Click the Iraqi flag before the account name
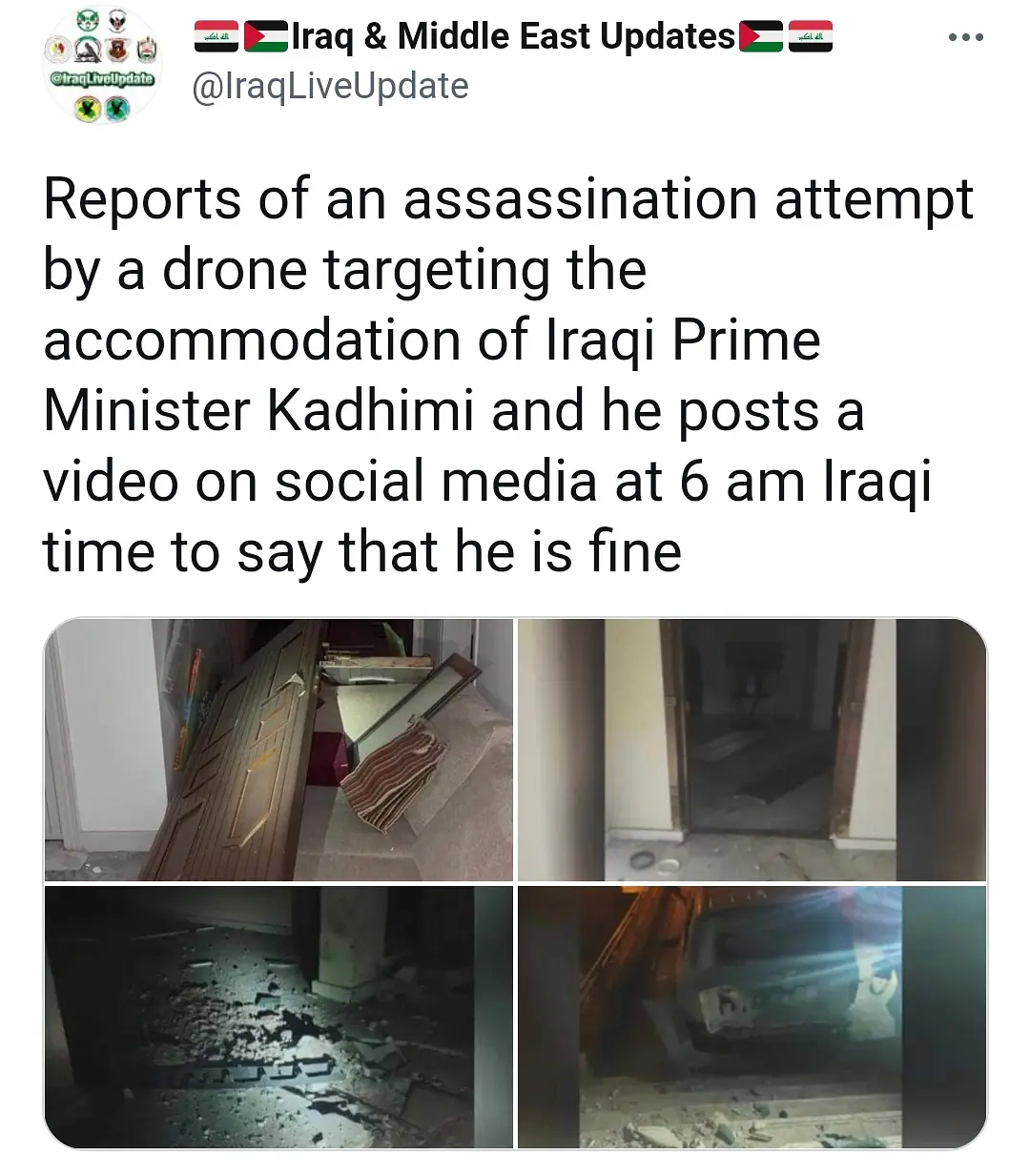1030x1176 pixels. click(x=216, y=36)
